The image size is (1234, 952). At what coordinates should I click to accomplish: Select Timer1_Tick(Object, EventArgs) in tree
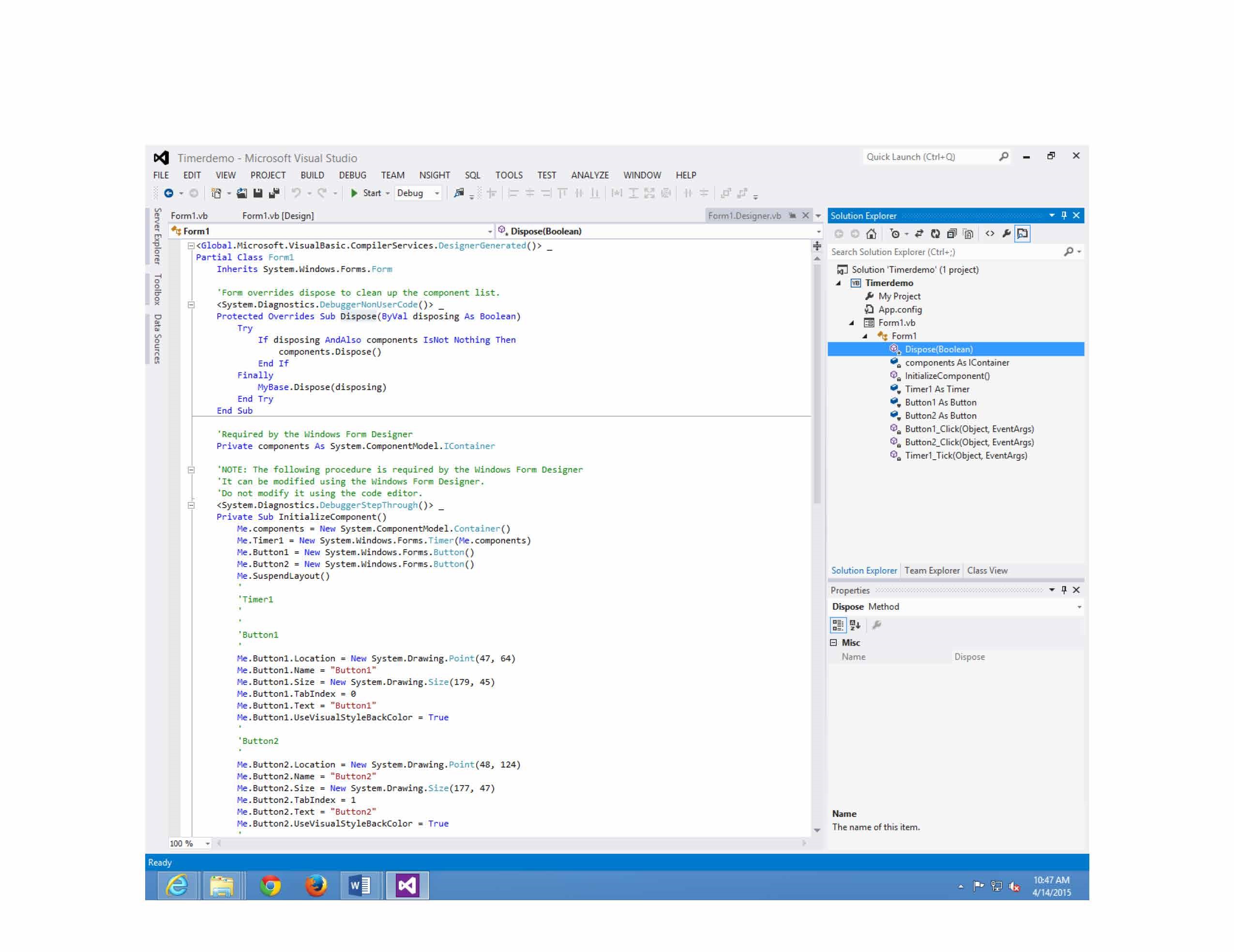[965, 455]
